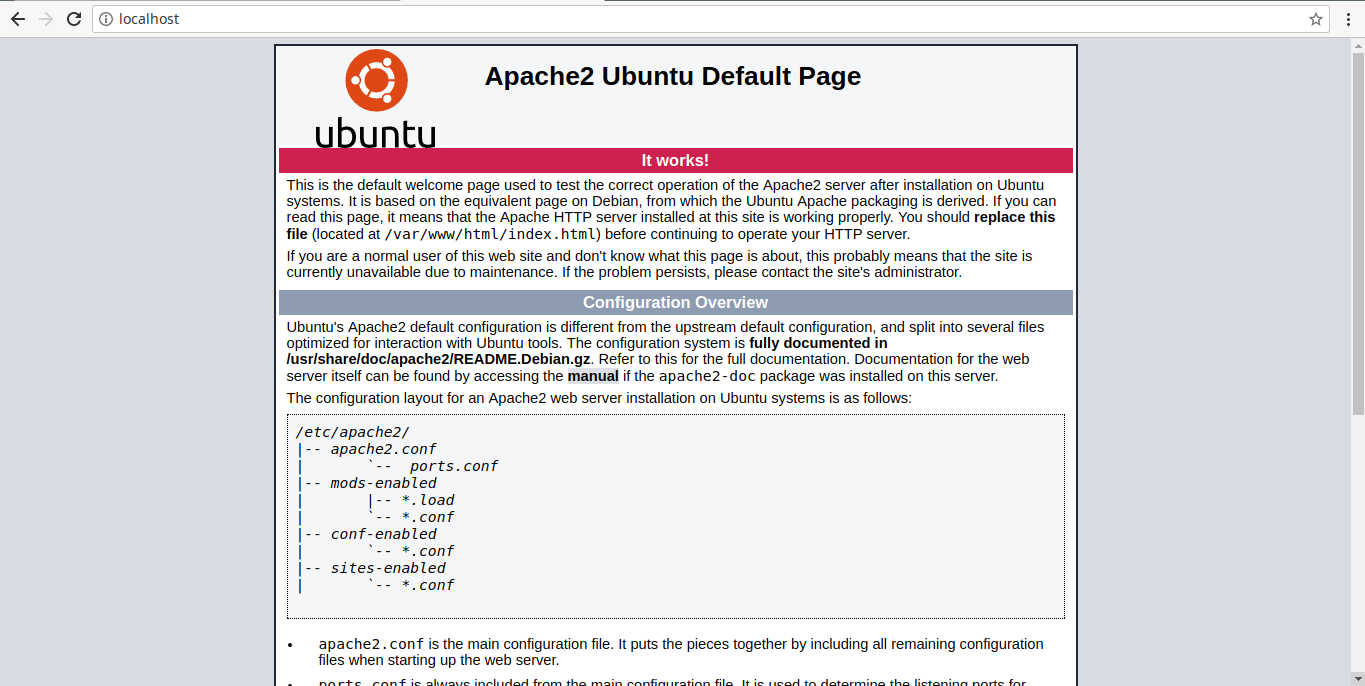Reload the localhost page
Viewport: 1365px width, 686px height.
(74, 19)
